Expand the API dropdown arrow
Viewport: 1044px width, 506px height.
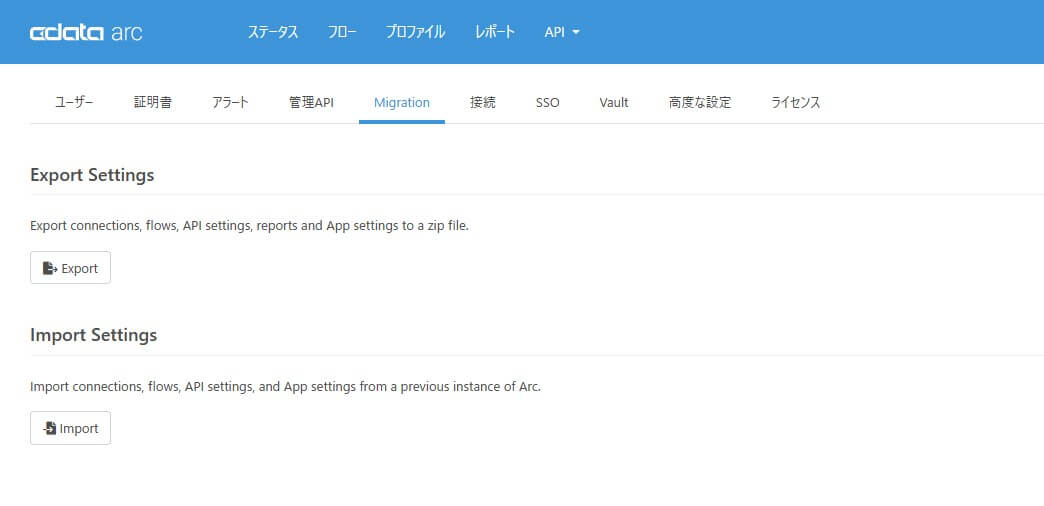click(x=576, y=32)
